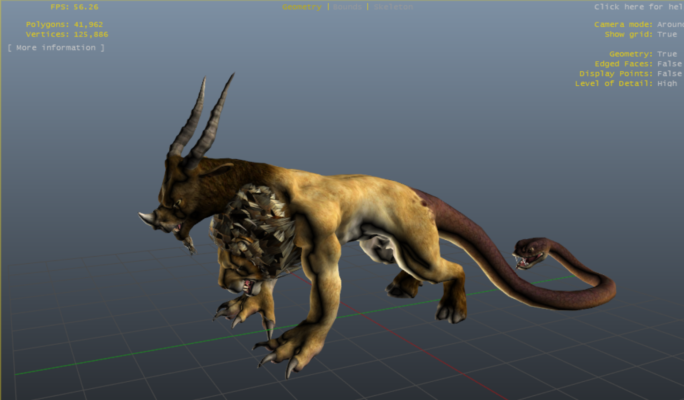Image resolution: width=684 pixels, height=400 pixels.
Task: Open the 'Click here for help' link
Action: coord(638,7)
